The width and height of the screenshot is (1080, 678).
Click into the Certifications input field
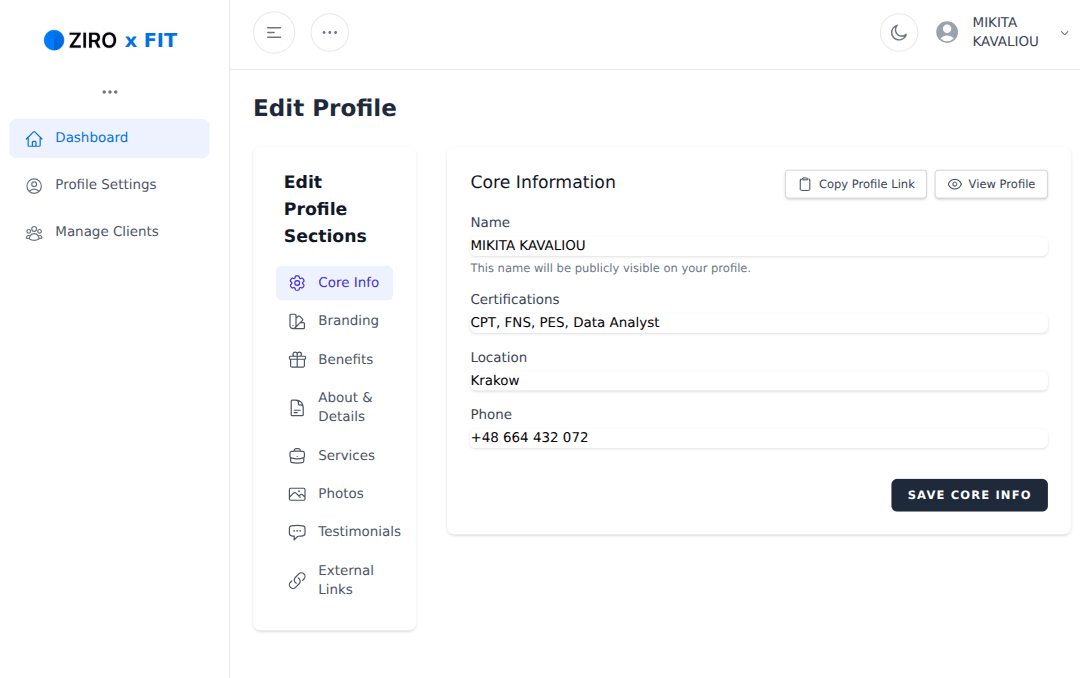tap(758, 323)
